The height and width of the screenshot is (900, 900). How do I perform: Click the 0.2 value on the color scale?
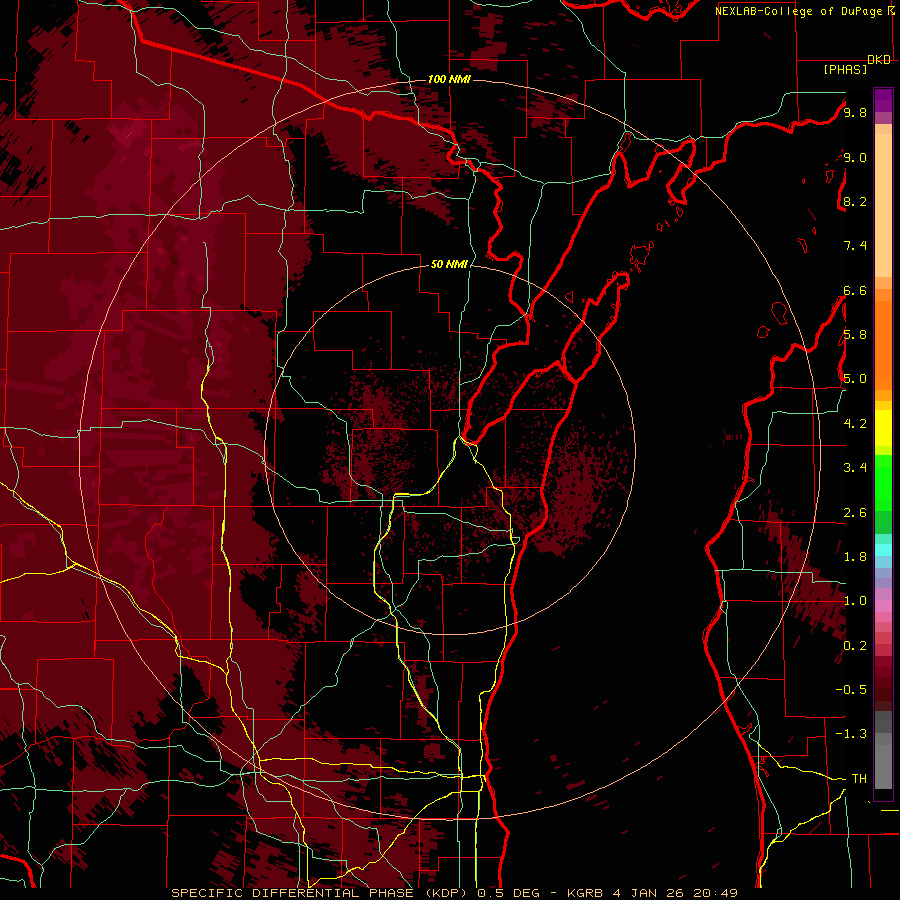(855, 646)
